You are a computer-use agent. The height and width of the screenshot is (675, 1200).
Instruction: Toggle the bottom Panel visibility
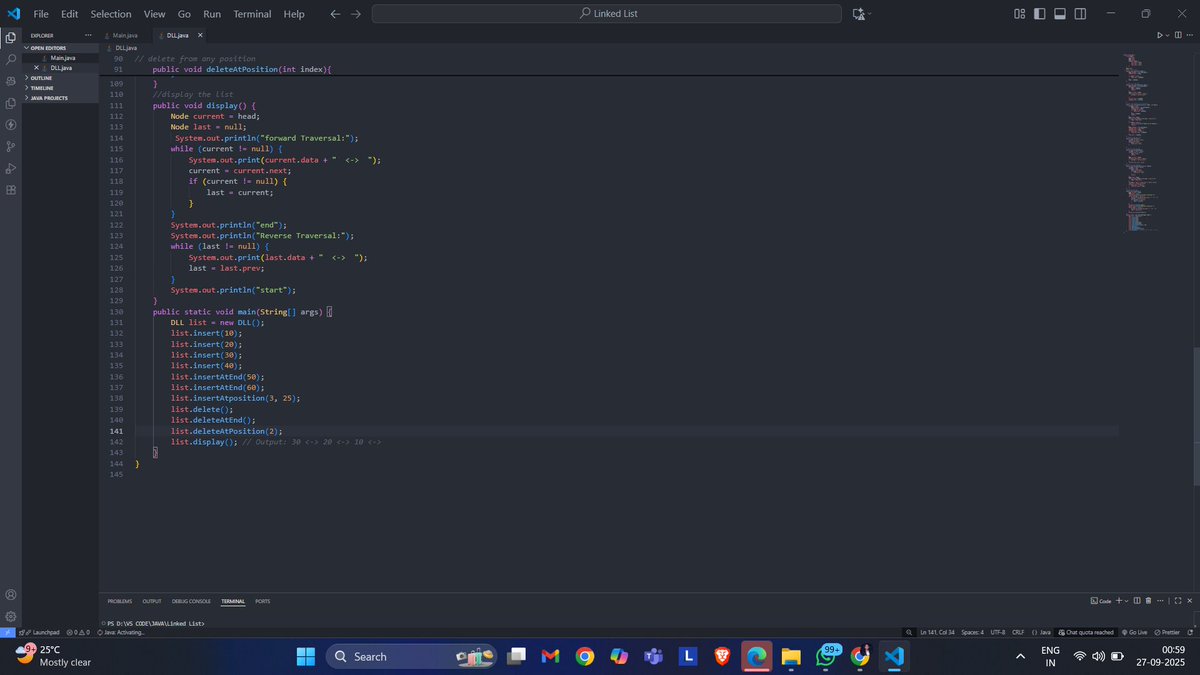(1061, 14)
